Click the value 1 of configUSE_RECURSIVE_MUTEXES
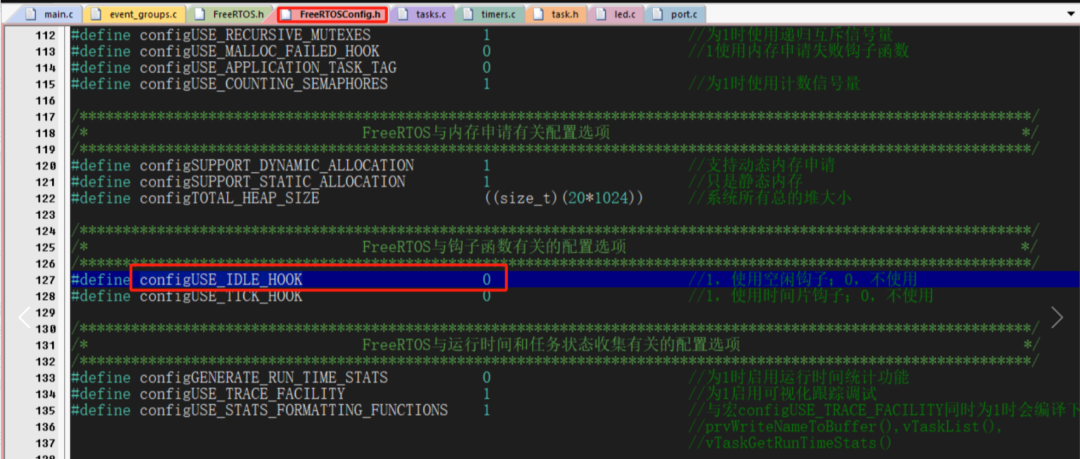 click(x=486, y=35)
